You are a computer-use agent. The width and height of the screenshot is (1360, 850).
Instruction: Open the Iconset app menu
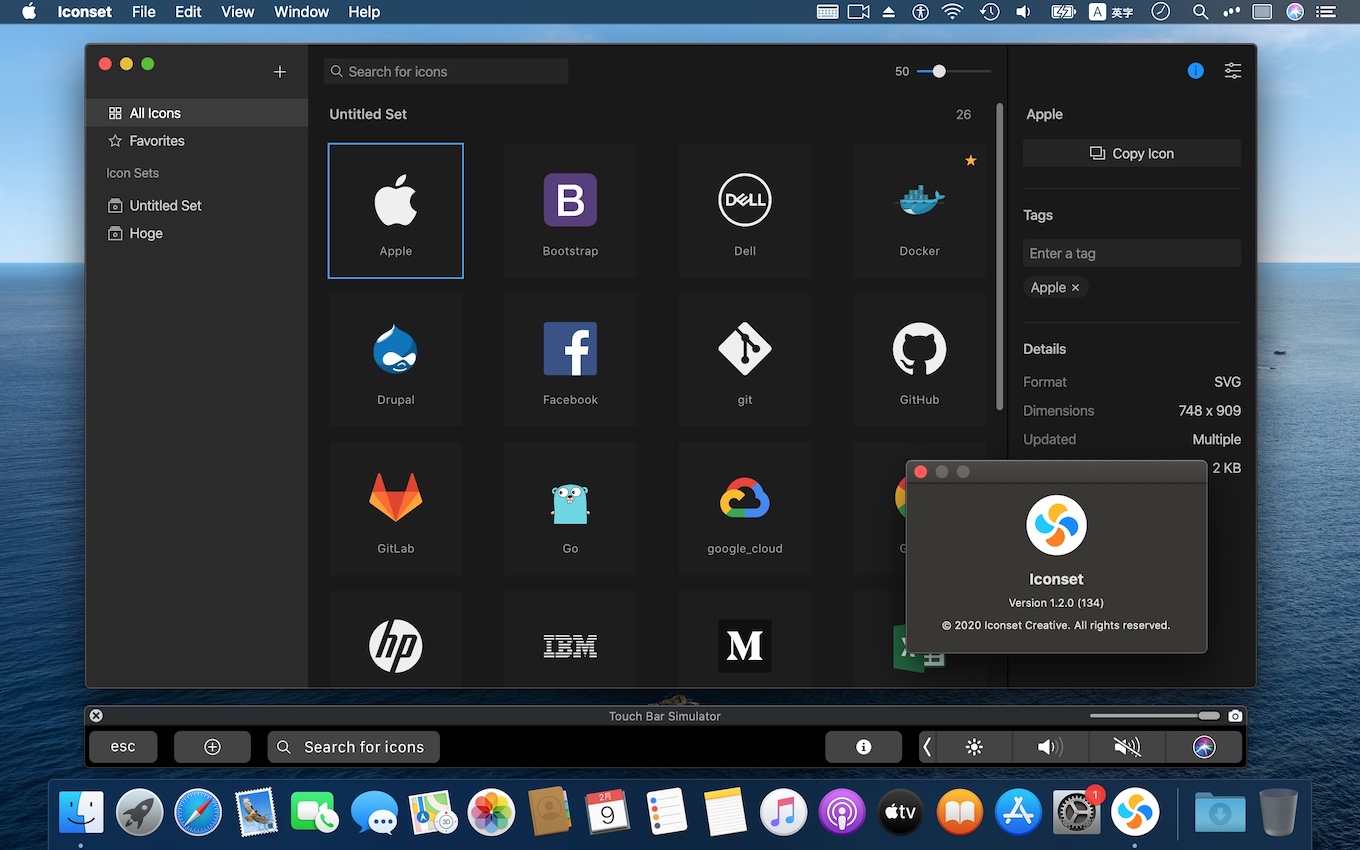pos(83,12)
